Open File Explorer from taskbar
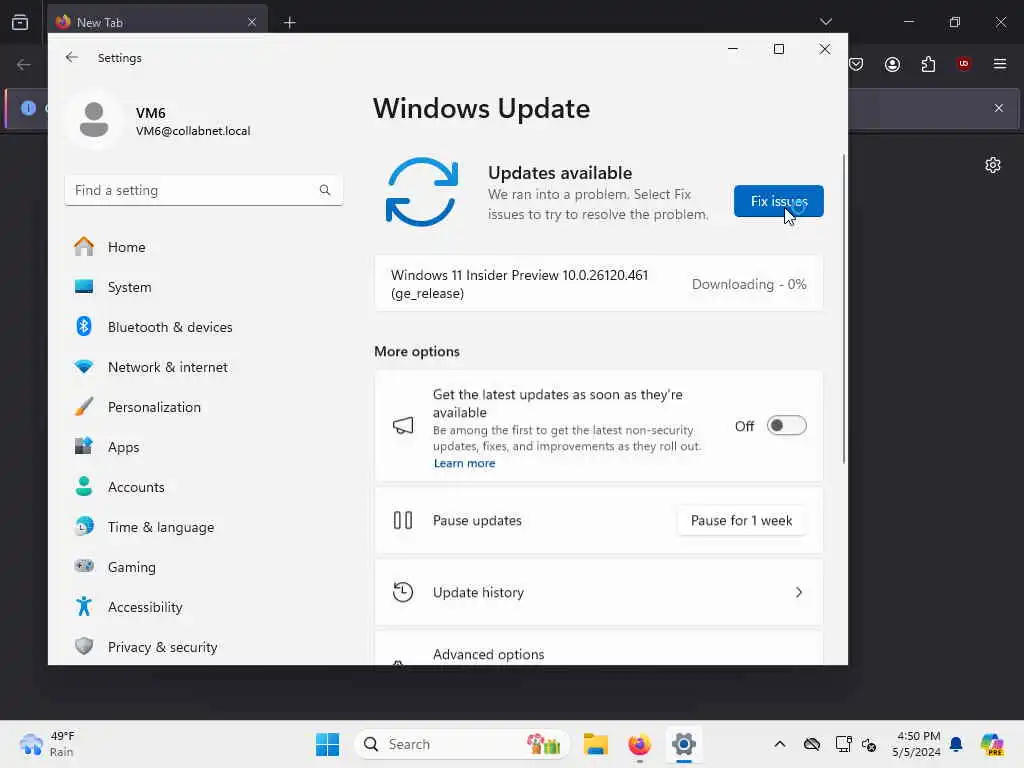This screenshot has width=1024, height=768. pyautogui.click(x=596, y=744)
